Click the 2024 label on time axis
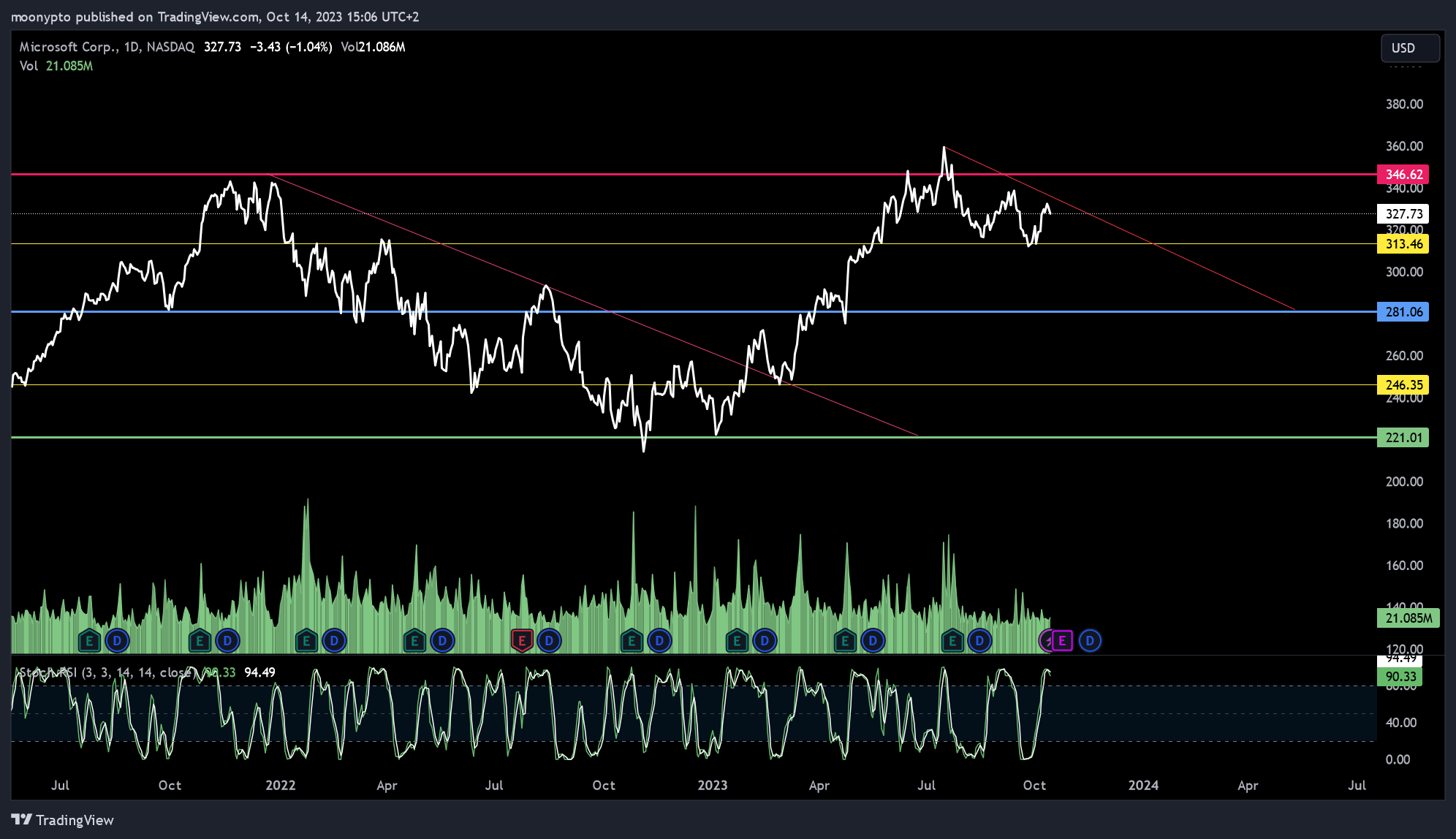The width and height of the screenshot is (1456, 839). 1144,786
